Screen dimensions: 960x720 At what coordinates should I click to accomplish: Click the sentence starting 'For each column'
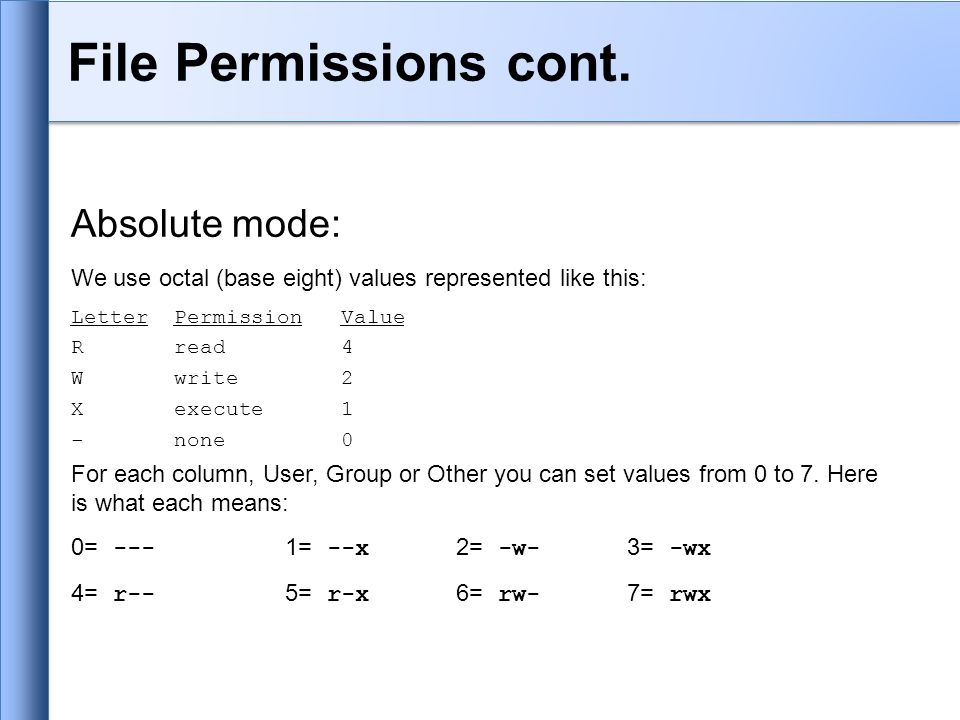(x=474, y=489)
